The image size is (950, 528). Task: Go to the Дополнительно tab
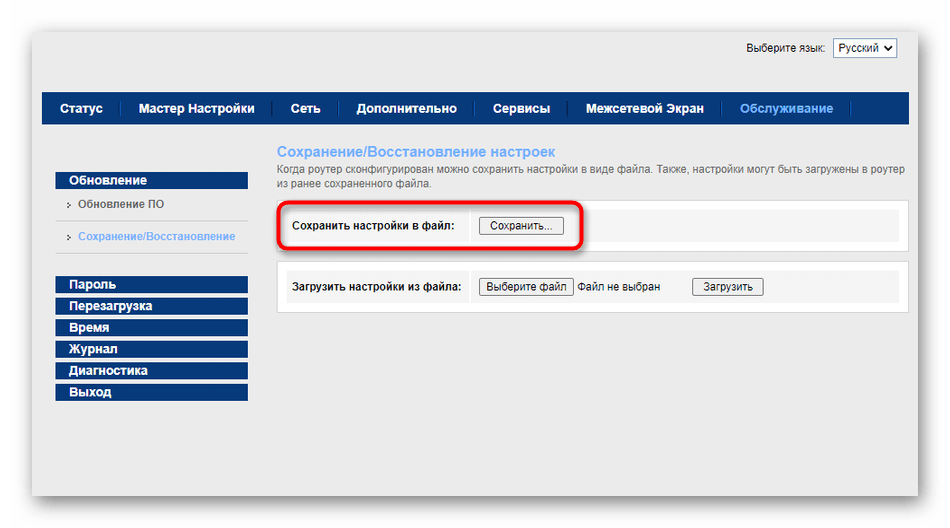406,109
